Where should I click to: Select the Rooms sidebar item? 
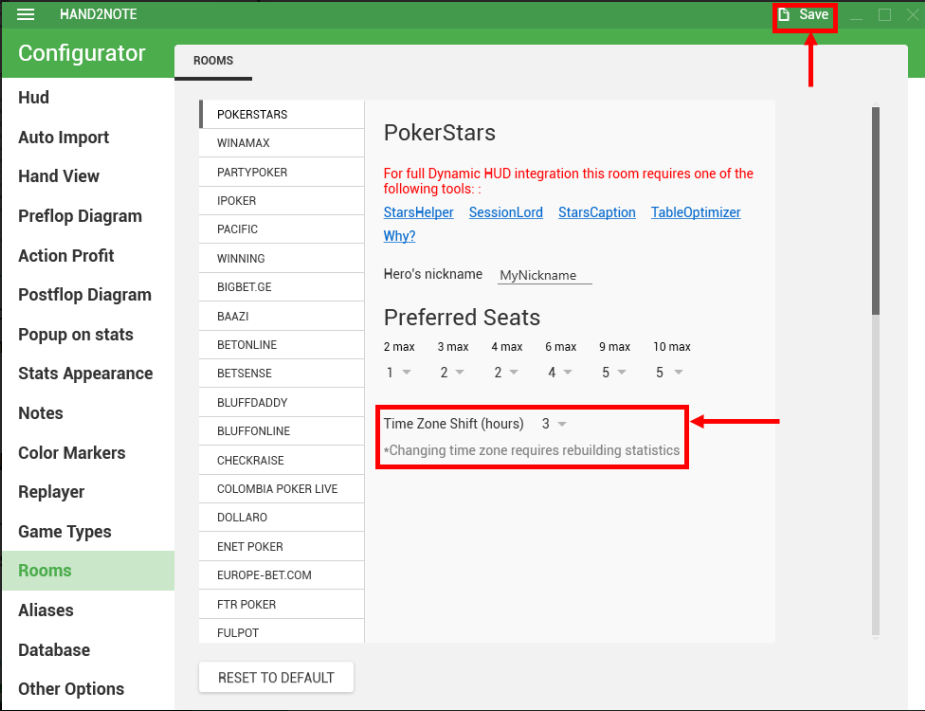88,571
